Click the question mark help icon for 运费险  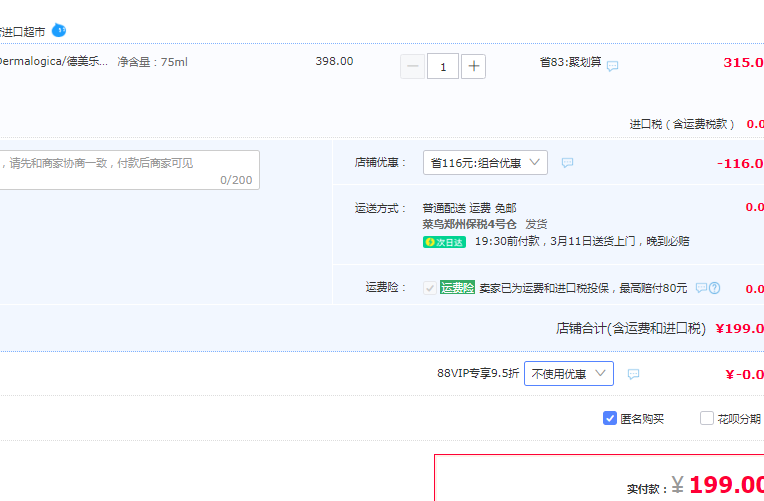click(x=714, y=288)
